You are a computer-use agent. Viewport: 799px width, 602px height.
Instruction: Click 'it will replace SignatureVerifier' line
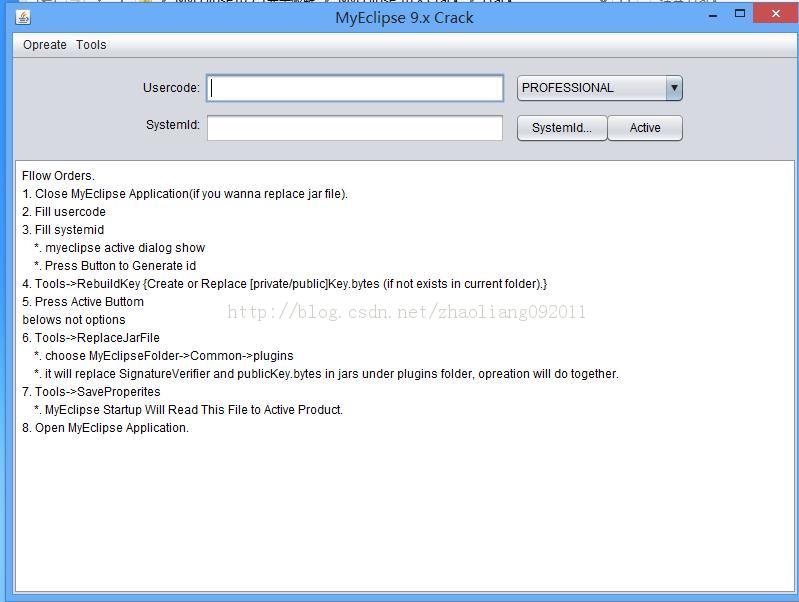326,374
